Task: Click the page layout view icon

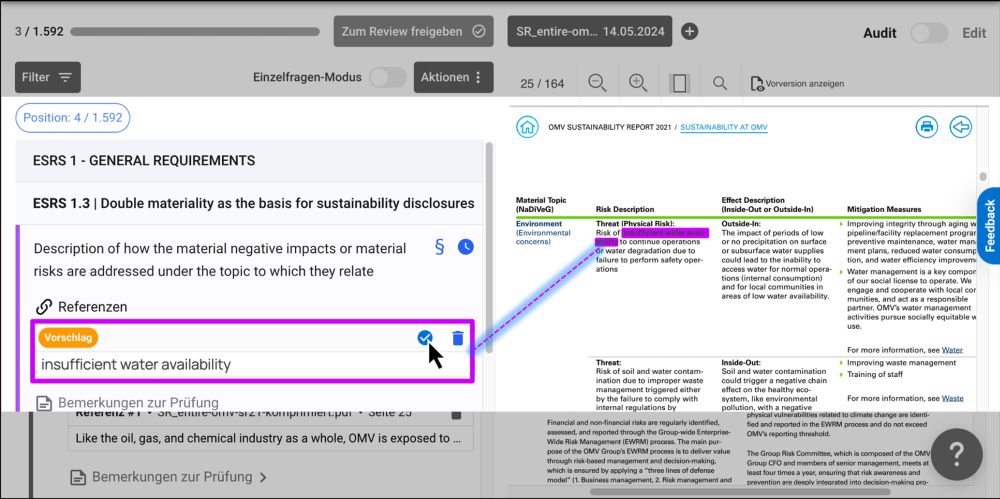Action: pos(679,83)
